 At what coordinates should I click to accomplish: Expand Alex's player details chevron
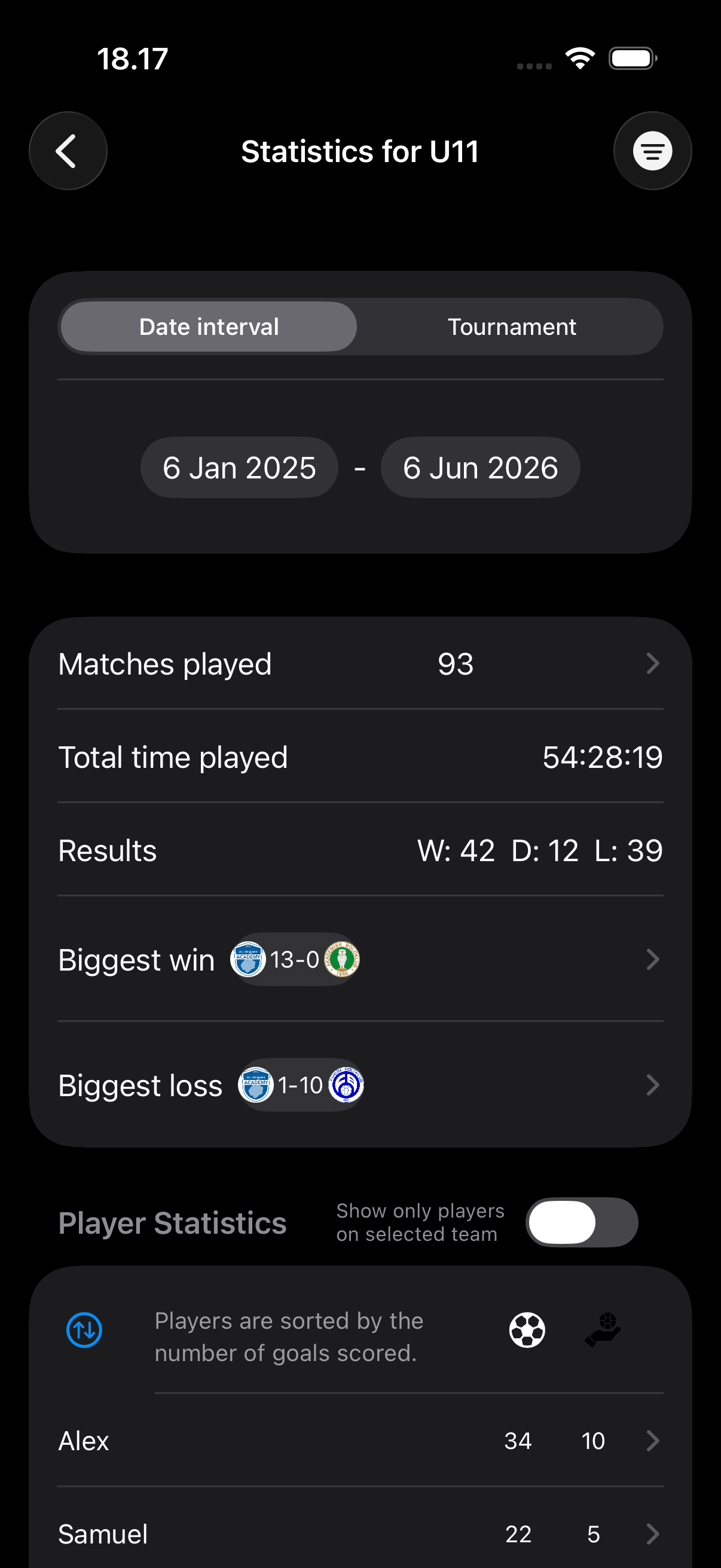click(x=652, y=1441)
